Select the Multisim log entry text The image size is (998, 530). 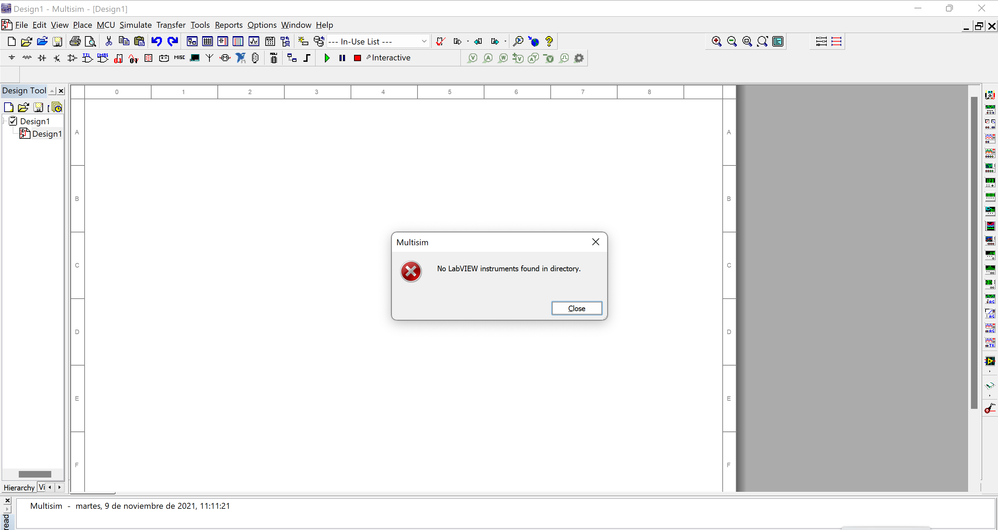[130, 506]
